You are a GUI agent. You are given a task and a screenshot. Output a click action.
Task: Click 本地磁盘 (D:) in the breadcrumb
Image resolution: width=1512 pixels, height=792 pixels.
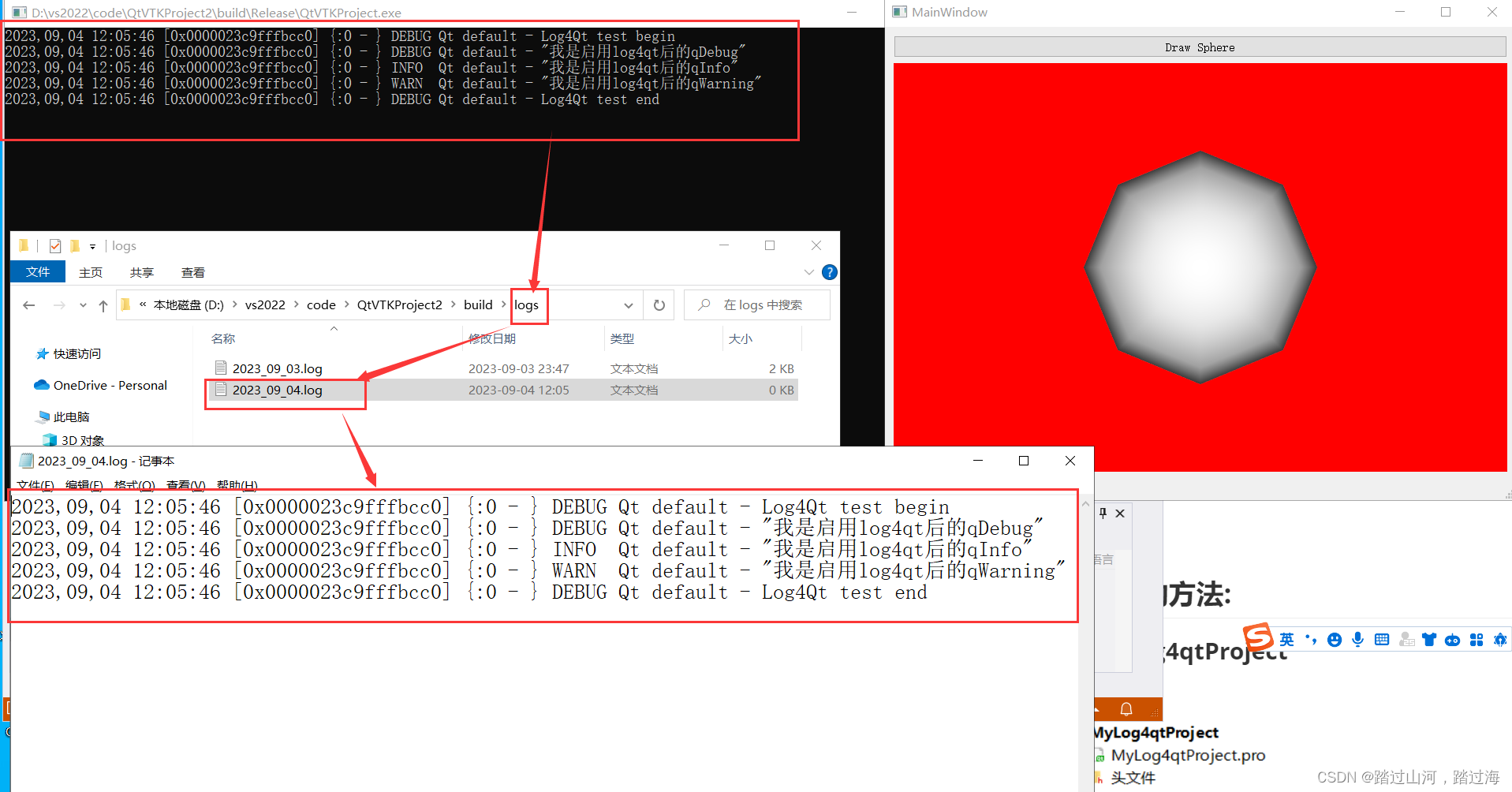click(189, 305)
